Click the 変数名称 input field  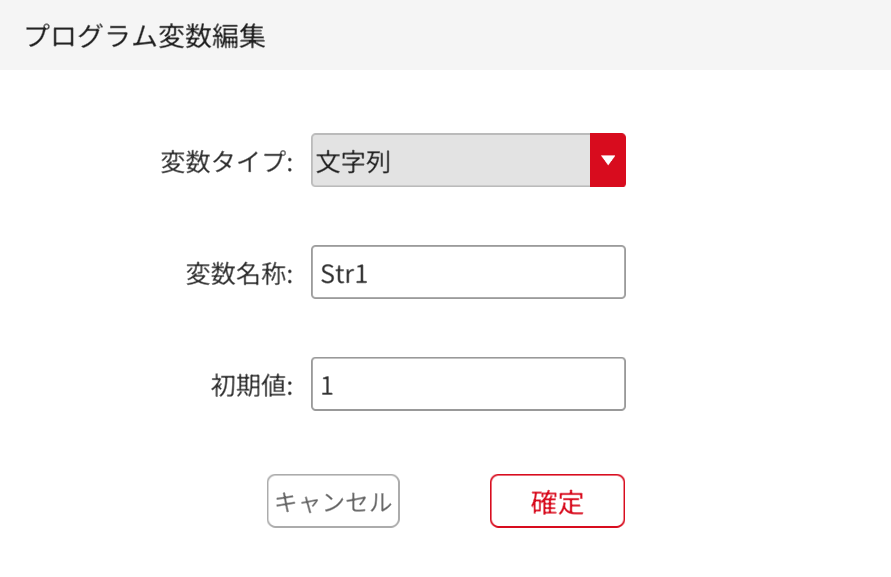pyautogui.click(x=468, y=272)
